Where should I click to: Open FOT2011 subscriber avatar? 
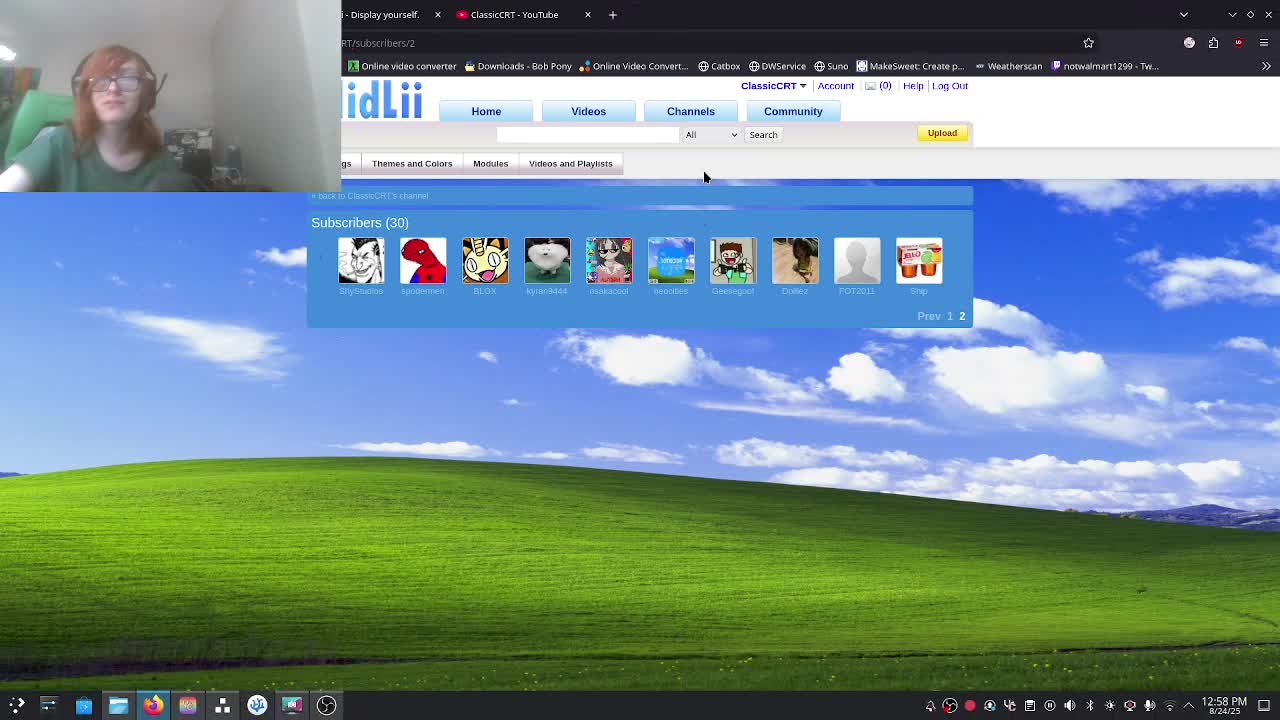point(857,261)
